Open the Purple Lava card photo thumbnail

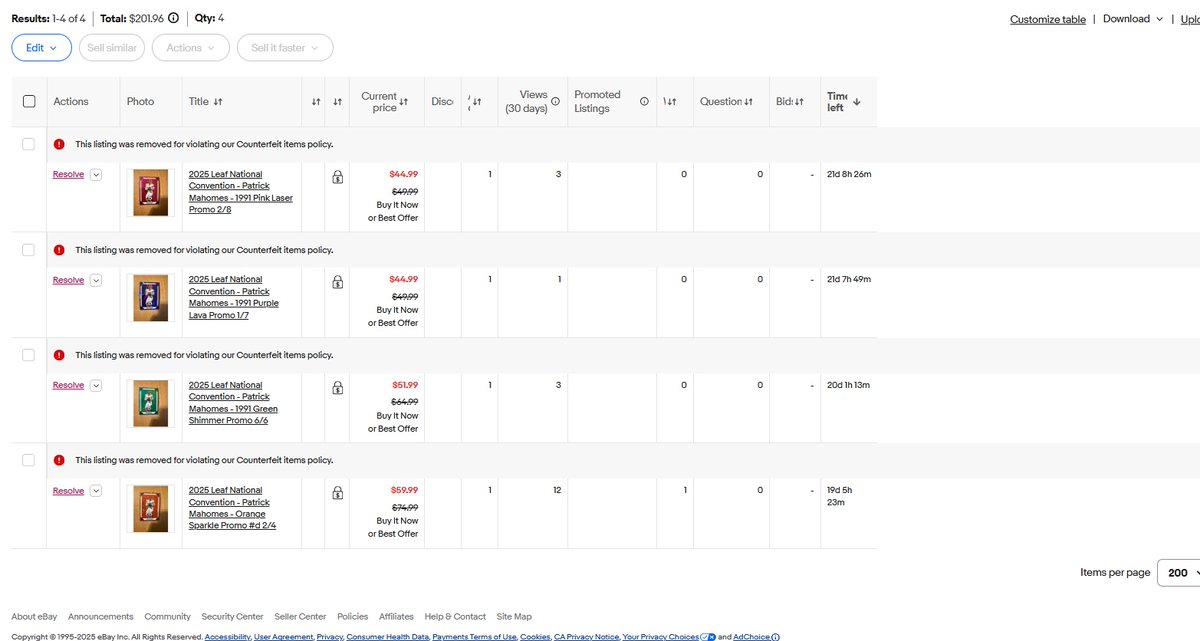click(151, 298)
